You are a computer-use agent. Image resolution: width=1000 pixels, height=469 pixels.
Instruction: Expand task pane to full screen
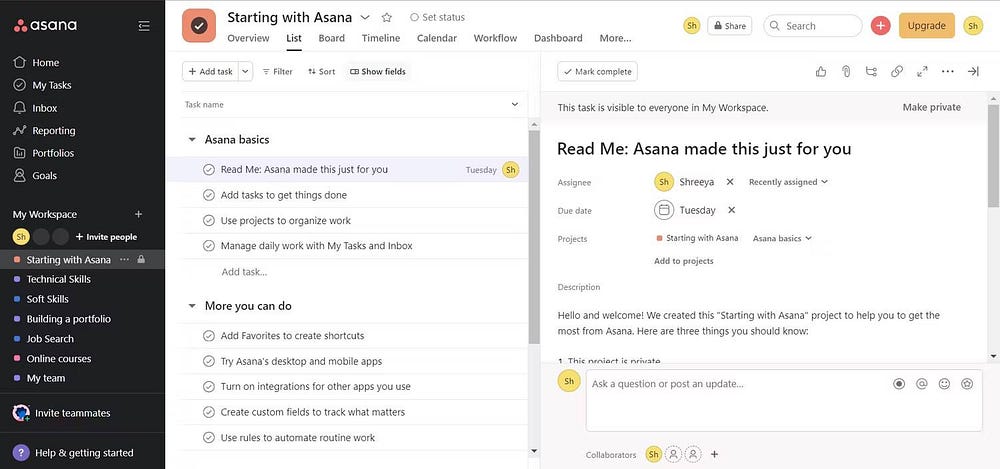point(922,71)
